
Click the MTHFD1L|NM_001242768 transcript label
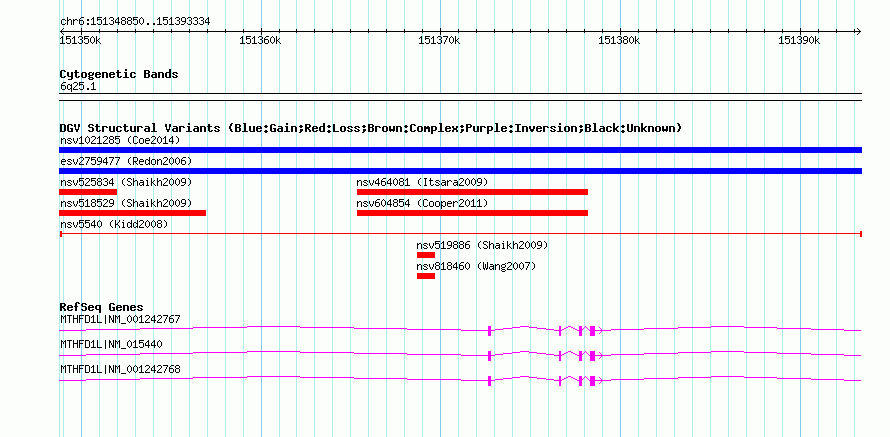coord(120,369)
